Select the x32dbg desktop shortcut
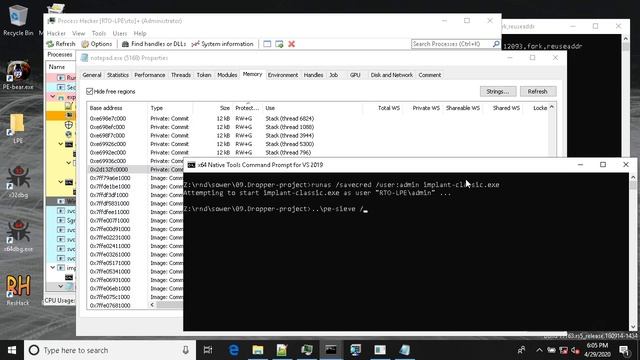Screen dimensions: 640x360 click(18, 182)
